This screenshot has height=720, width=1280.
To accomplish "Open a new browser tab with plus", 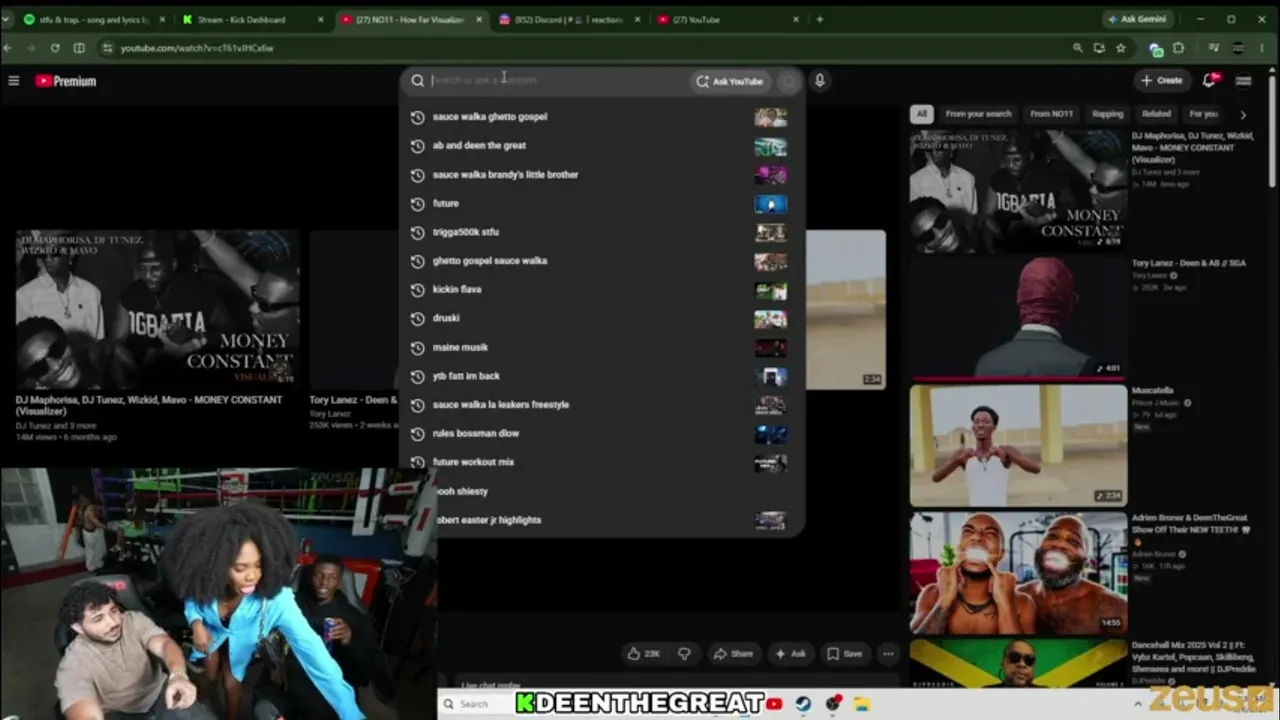I will pyautogui.click(x=820, y=19).
